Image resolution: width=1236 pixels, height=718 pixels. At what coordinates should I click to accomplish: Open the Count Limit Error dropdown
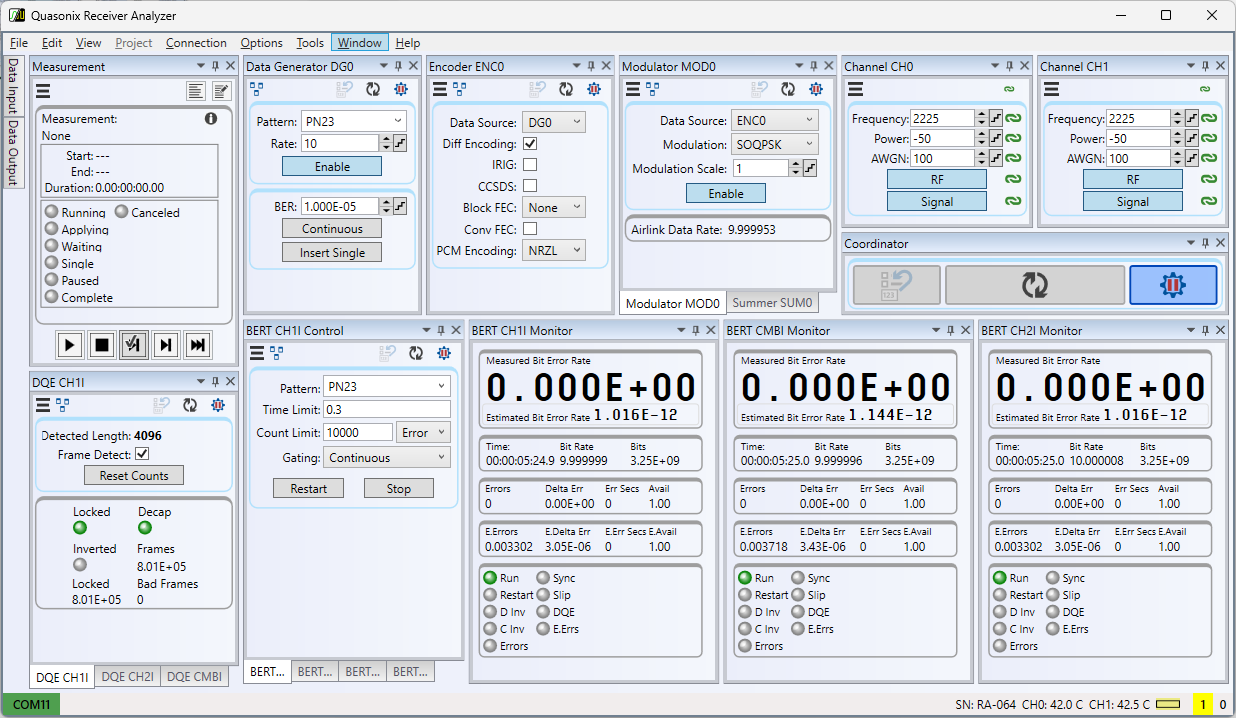423,433
